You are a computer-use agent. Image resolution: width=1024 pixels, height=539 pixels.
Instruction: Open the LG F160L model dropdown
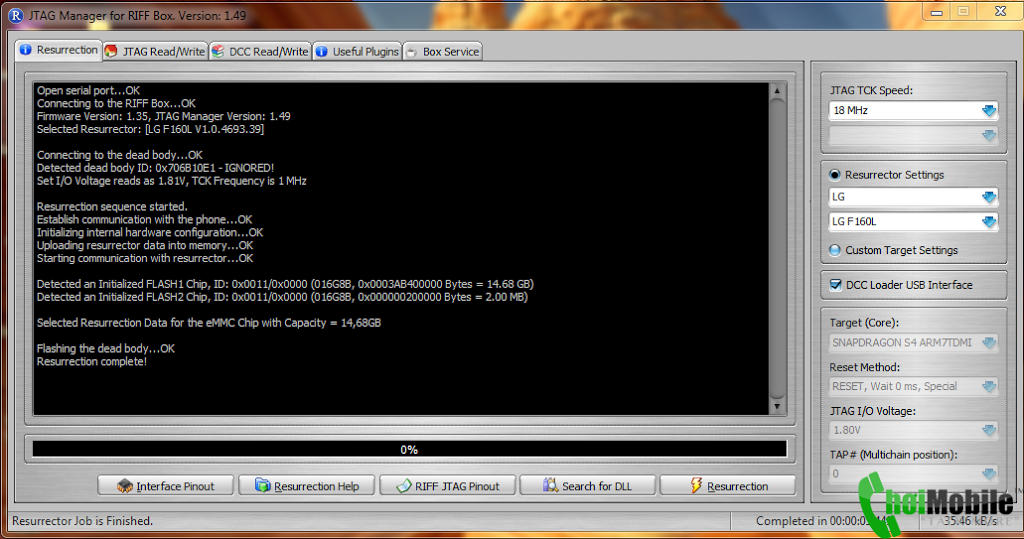[x=989, y=221]
